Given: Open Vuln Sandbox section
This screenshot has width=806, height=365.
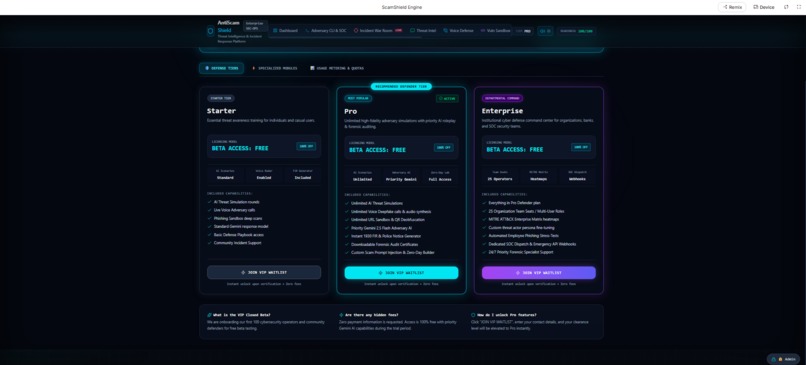Looking at the screenshot, I should [496, 30].
